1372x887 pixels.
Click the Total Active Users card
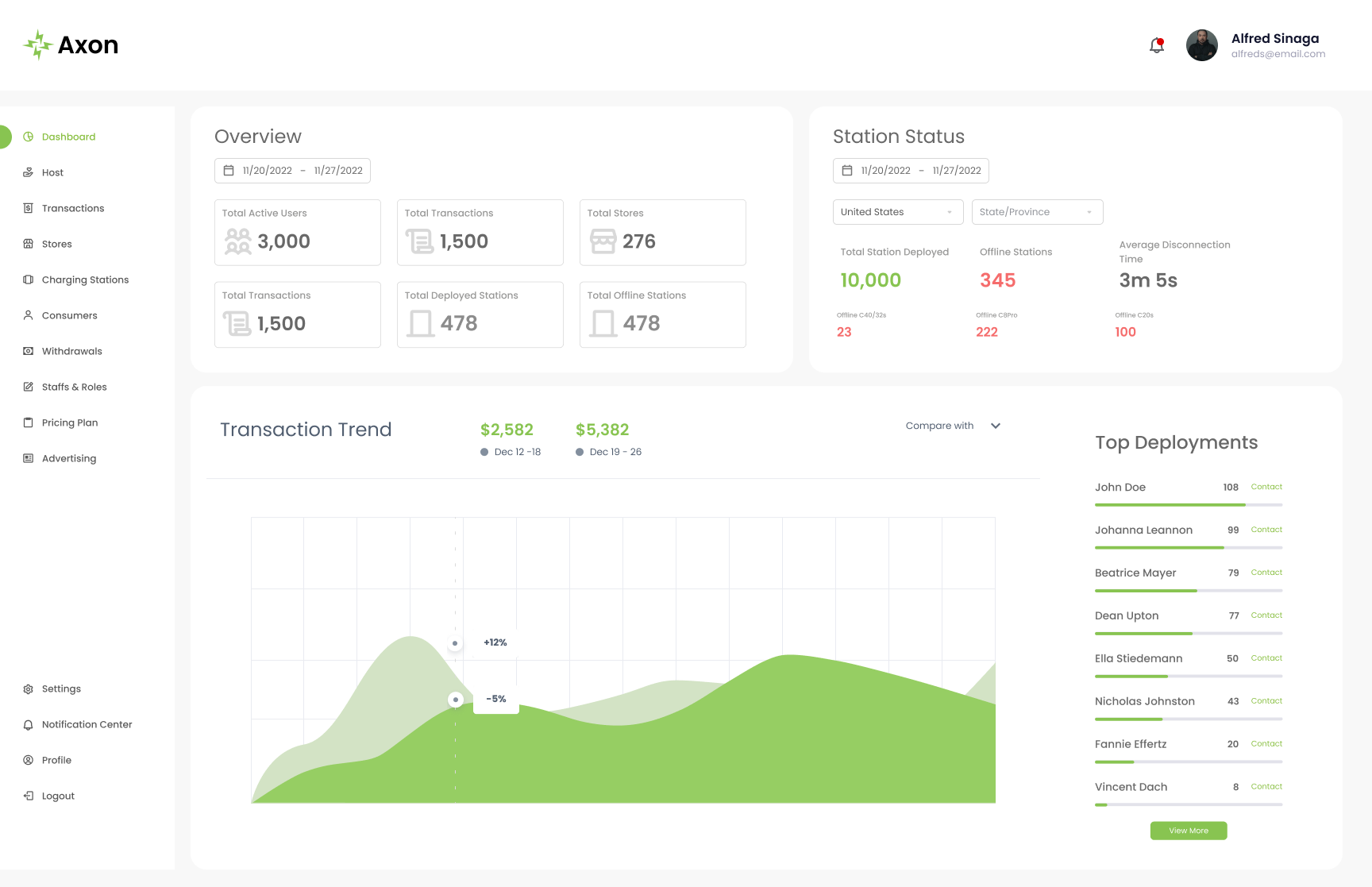[x=298, y=233]
